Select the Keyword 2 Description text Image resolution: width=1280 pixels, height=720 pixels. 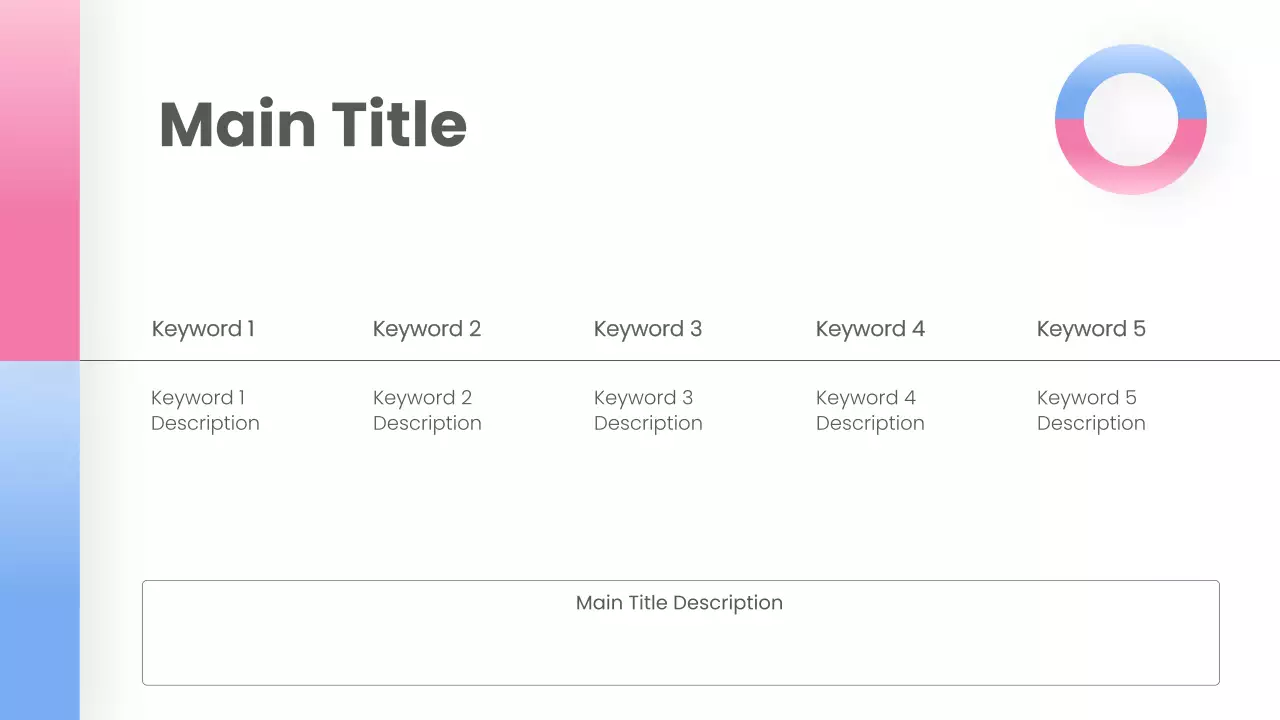427,411
